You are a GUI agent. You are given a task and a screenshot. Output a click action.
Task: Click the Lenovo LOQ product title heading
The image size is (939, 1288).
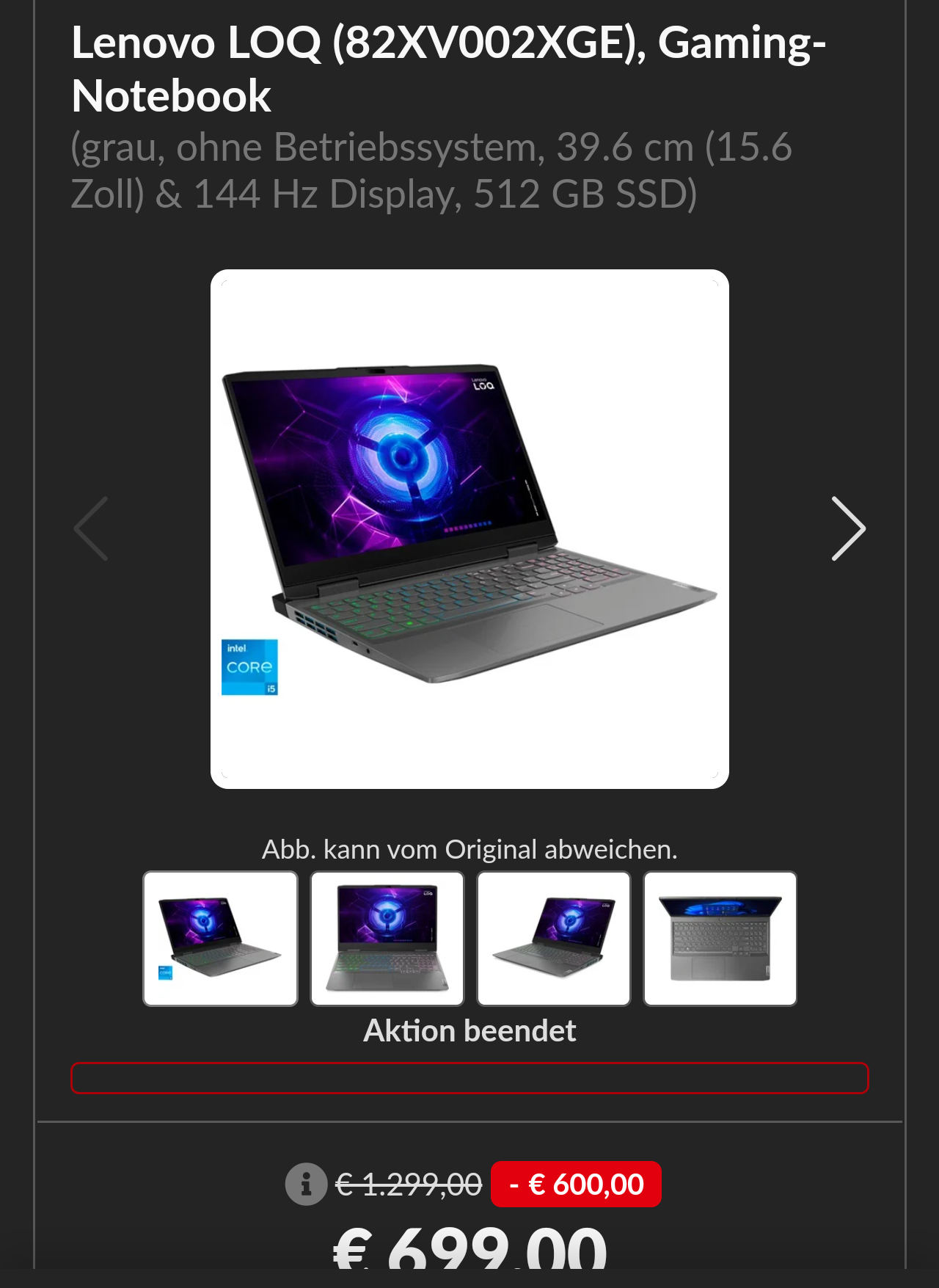click(449, 69)
